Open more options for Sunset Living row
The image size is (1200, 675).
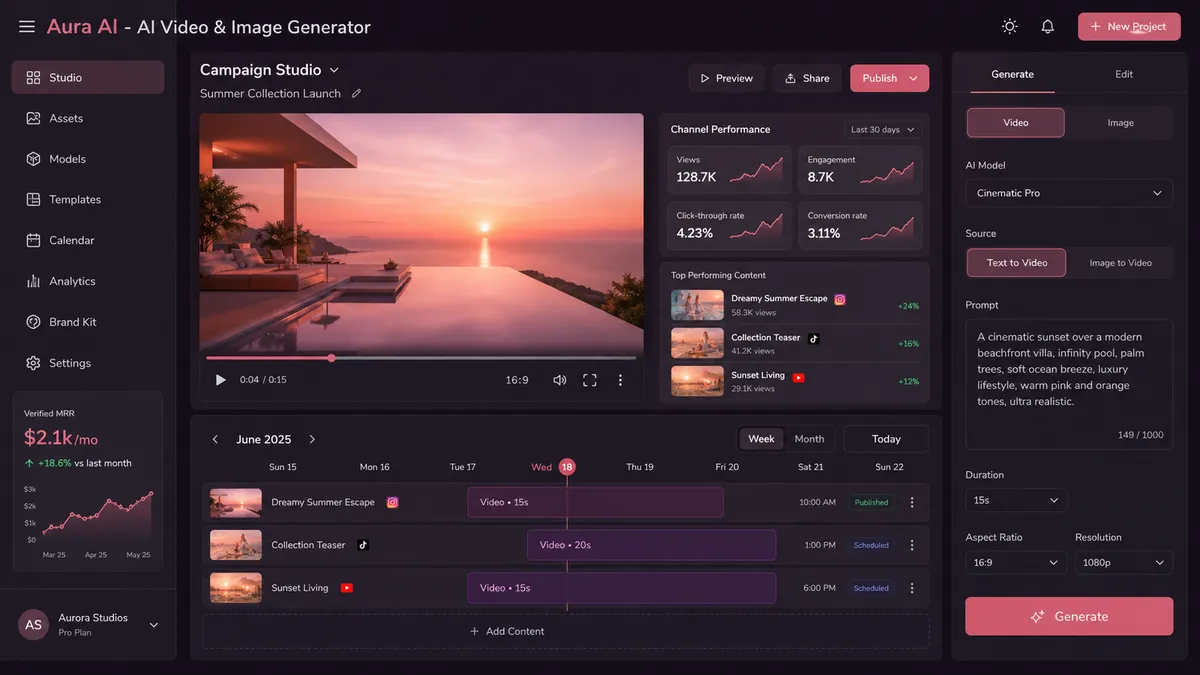pos(912,588)
